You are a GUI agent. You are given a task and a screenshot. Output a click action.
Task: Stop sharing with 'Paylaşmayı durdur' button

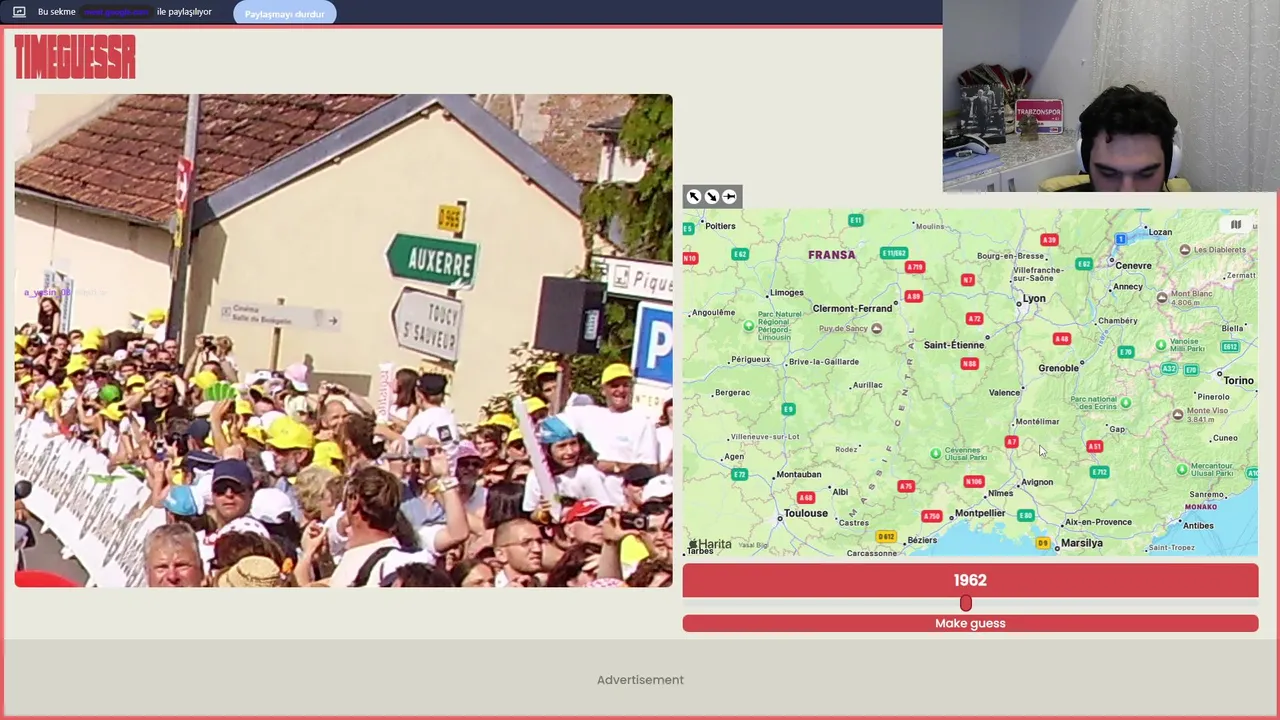[285, 13]
